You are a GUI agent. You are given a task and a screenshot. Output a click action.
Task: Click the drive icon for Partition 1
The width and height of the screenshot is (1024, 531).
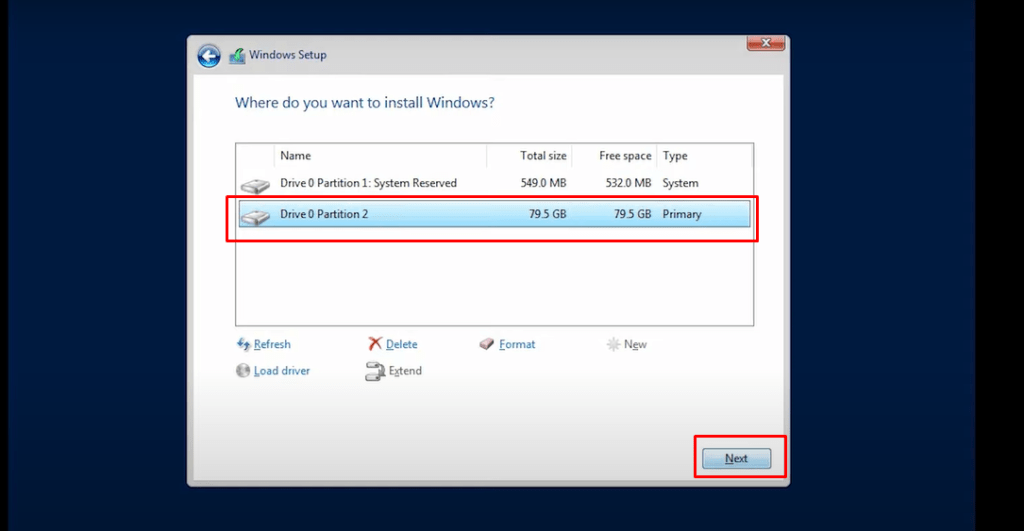coord(255,185)
